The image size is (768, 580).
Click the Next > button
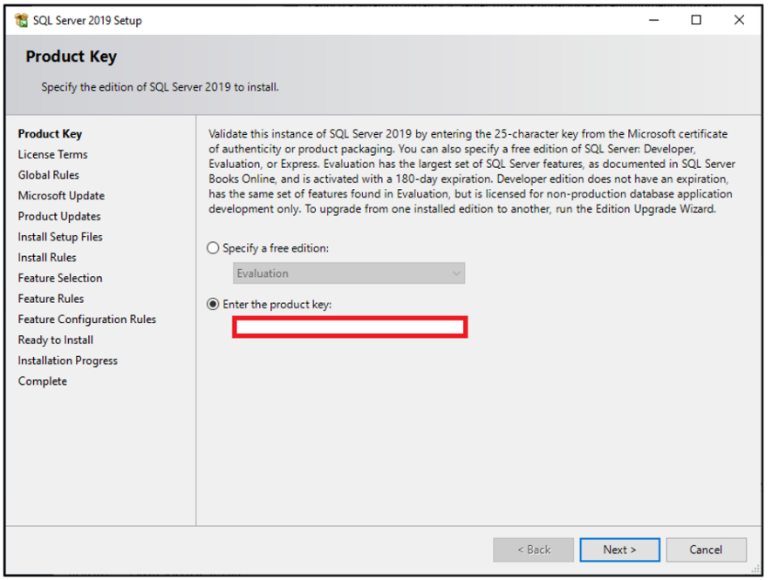pos(620,550)
